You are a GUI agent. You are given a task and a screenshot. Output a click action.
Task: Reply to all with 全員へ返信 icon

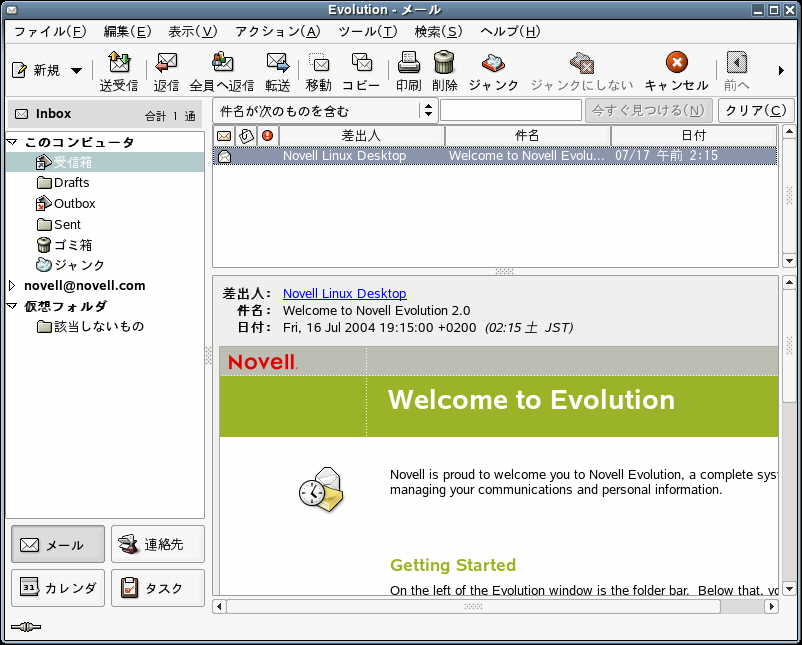(x=222, y=62)
